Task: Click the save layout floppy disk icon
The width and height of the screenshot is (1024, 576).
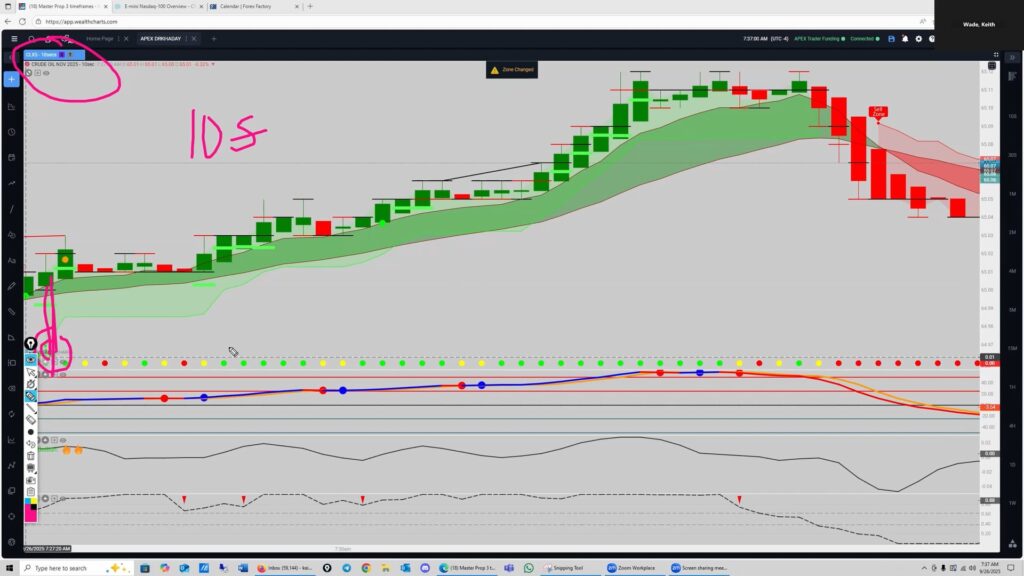Action: tap(891, 39)
